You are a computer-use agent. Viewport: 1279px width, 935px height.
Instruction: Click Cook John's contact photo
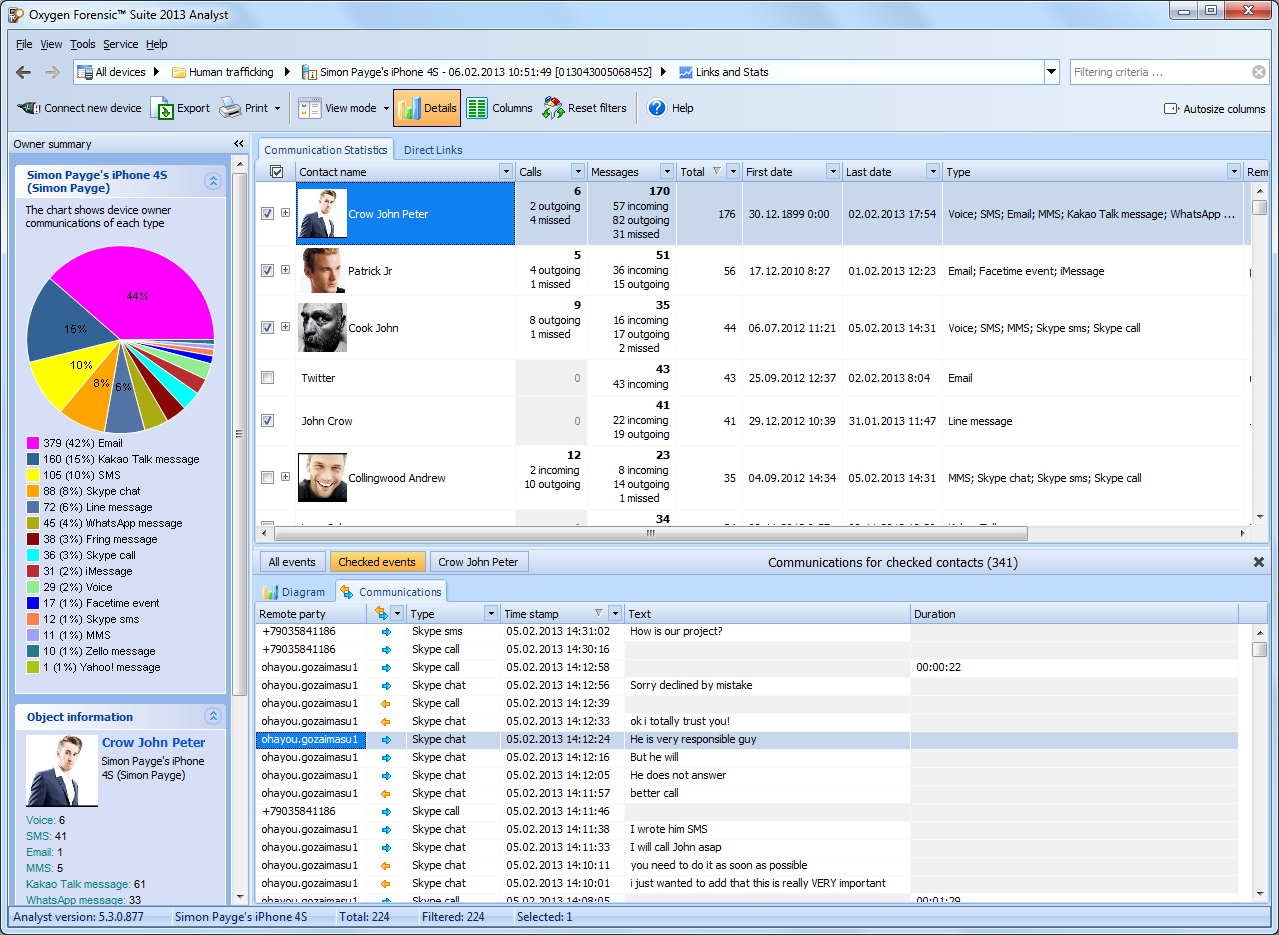(323, 328)
